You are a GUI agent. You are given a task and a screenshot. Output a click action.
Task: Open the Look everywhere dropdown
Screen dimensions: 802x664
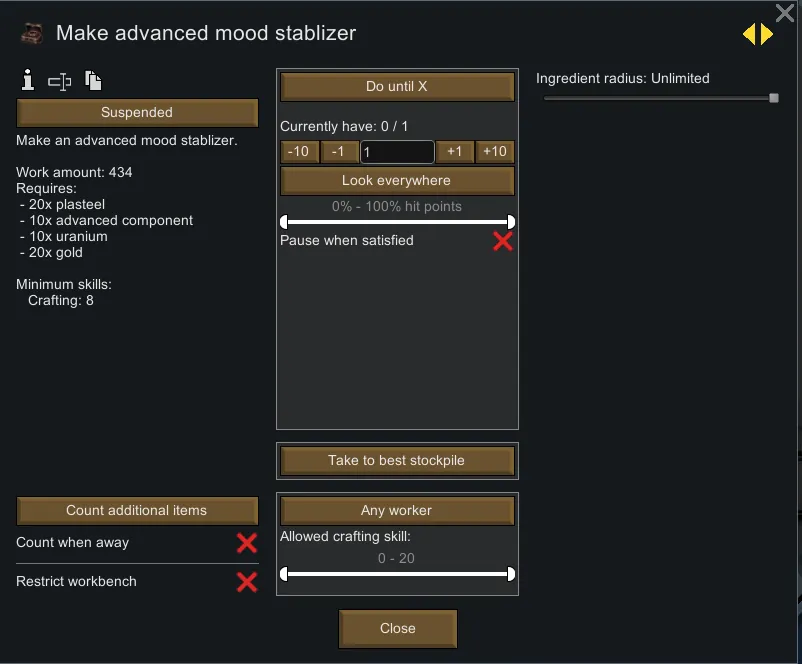pyautogui.click(x=397, y=181)
